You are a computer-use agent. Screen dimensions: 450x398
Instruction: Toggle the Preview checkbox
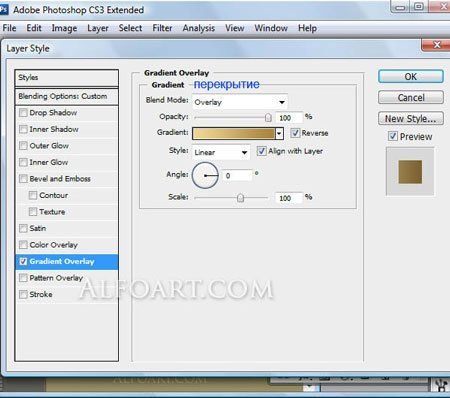(x=393, y=136)
